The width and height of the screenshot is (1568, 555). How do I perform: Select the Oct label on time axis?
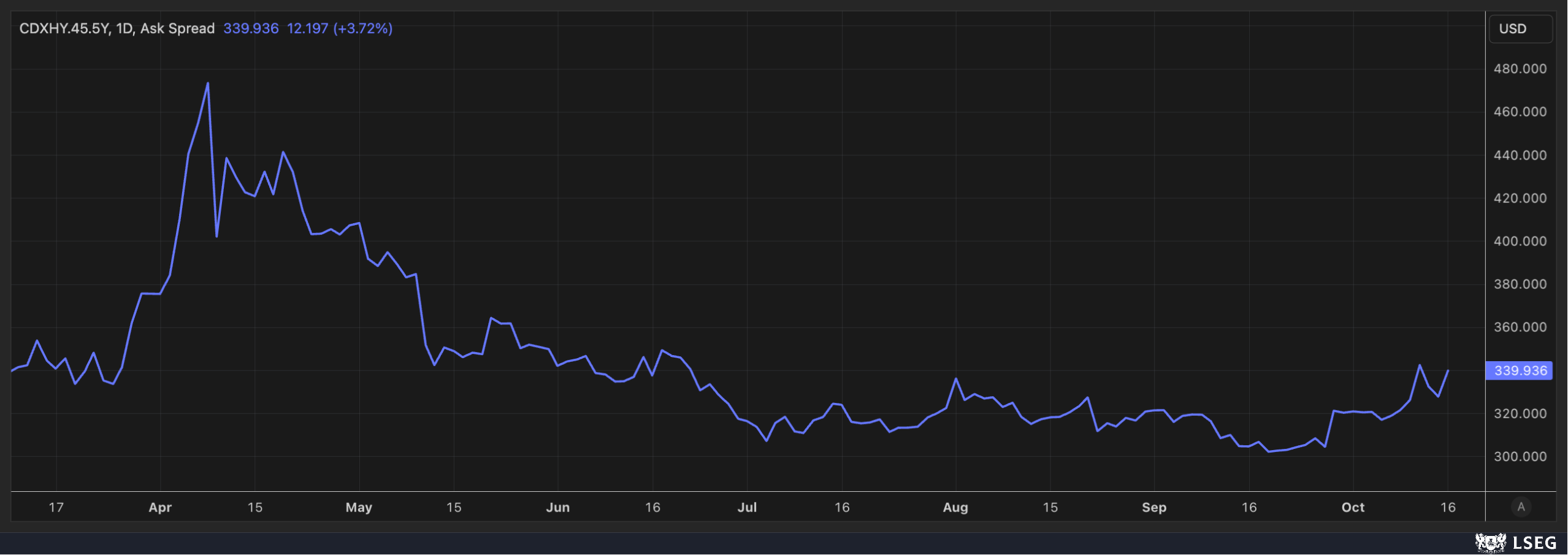tap(1352, 507)
